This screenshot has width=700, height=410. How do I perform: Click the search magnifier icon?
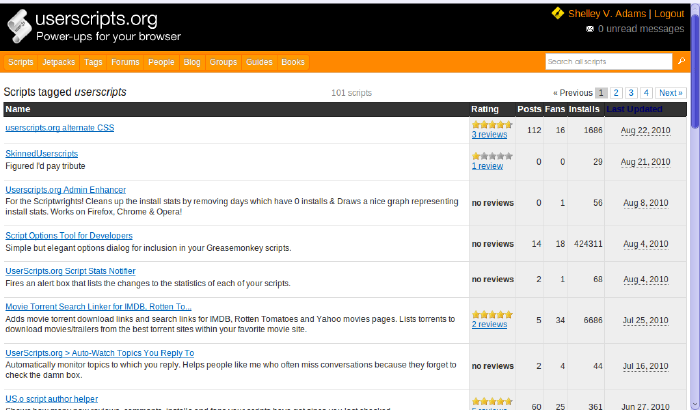point(681,61)
